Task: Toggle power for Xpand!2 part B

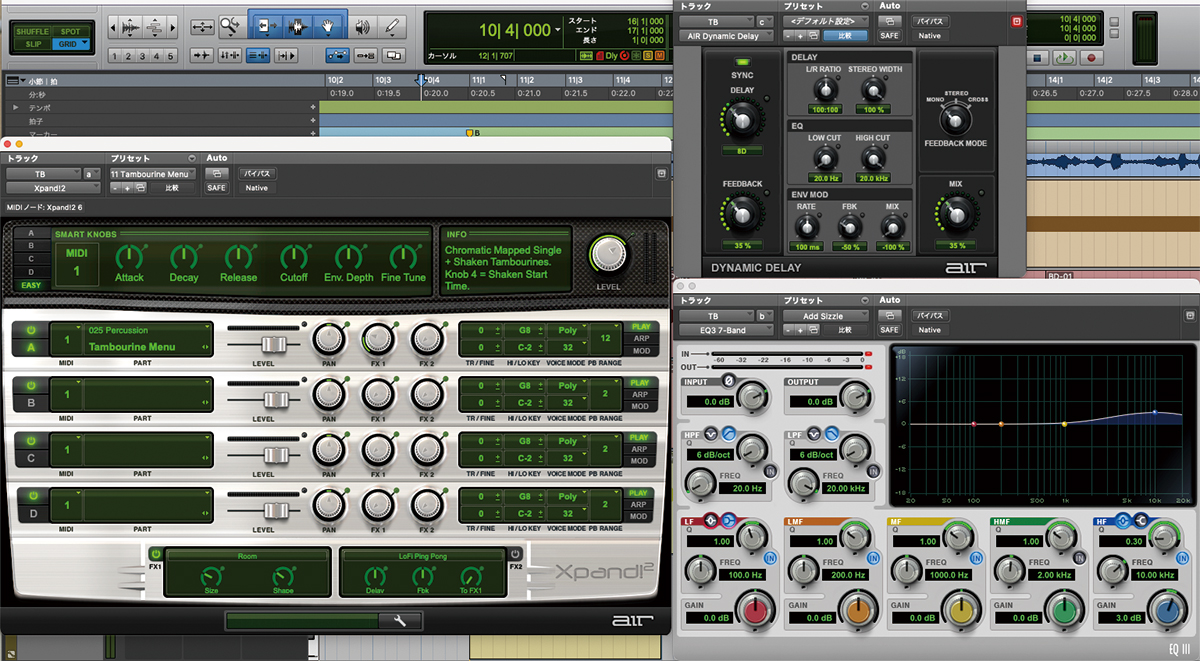Action: click(31, 385)
